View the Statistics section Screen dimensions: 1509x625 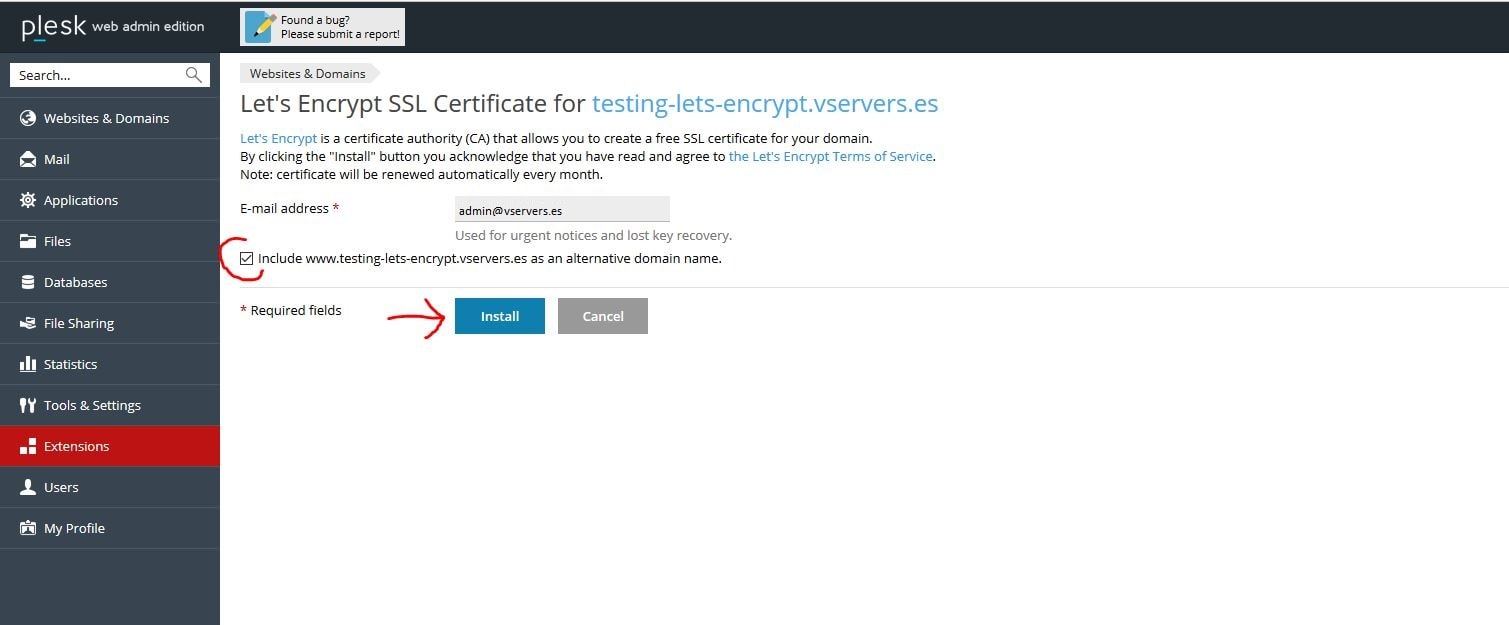109,364
